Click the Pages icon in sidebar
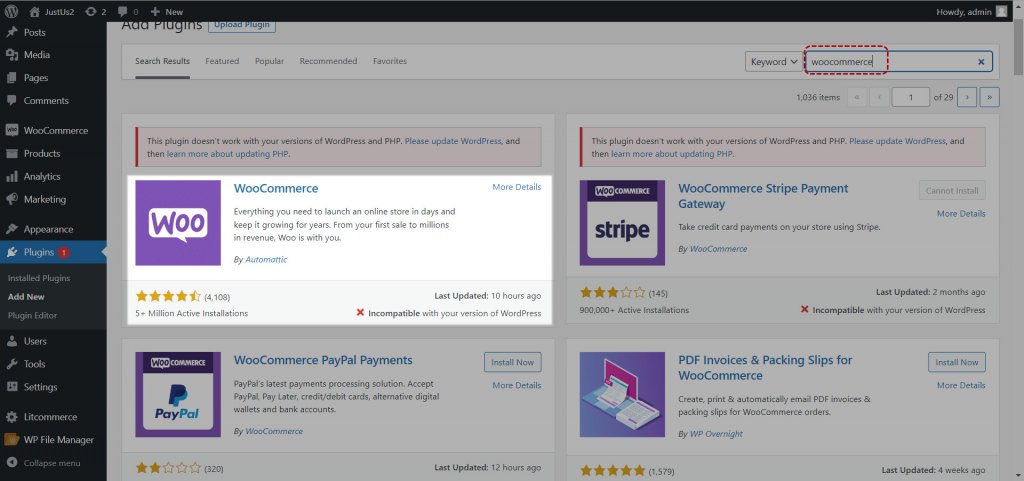The image size is (1024, 481). click(12, 78)
